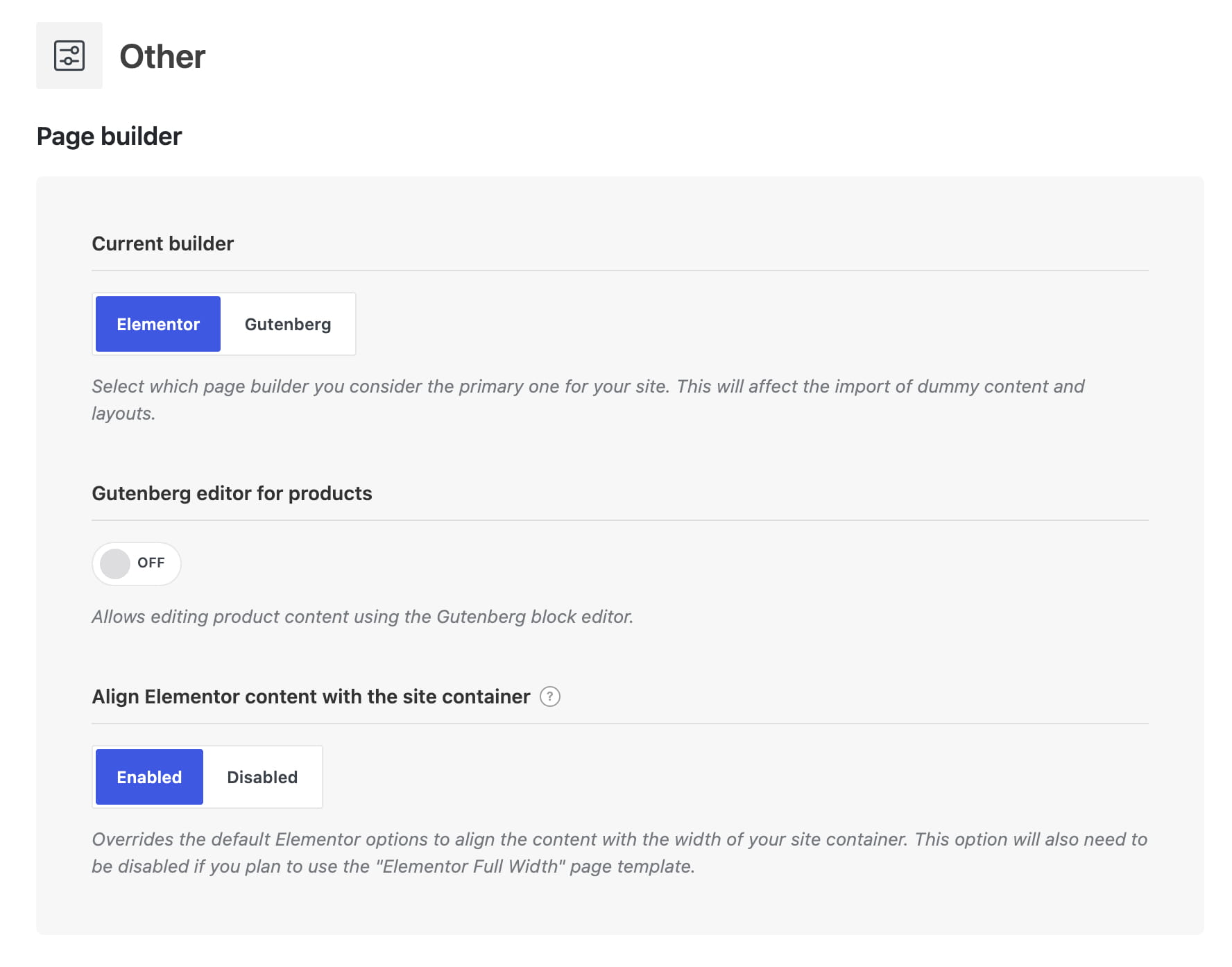Image resolution: width=1232 pixels, height=967 pixels.
Task: Click description 'Overrides the default Elementor options'
Action: point(619,853)
